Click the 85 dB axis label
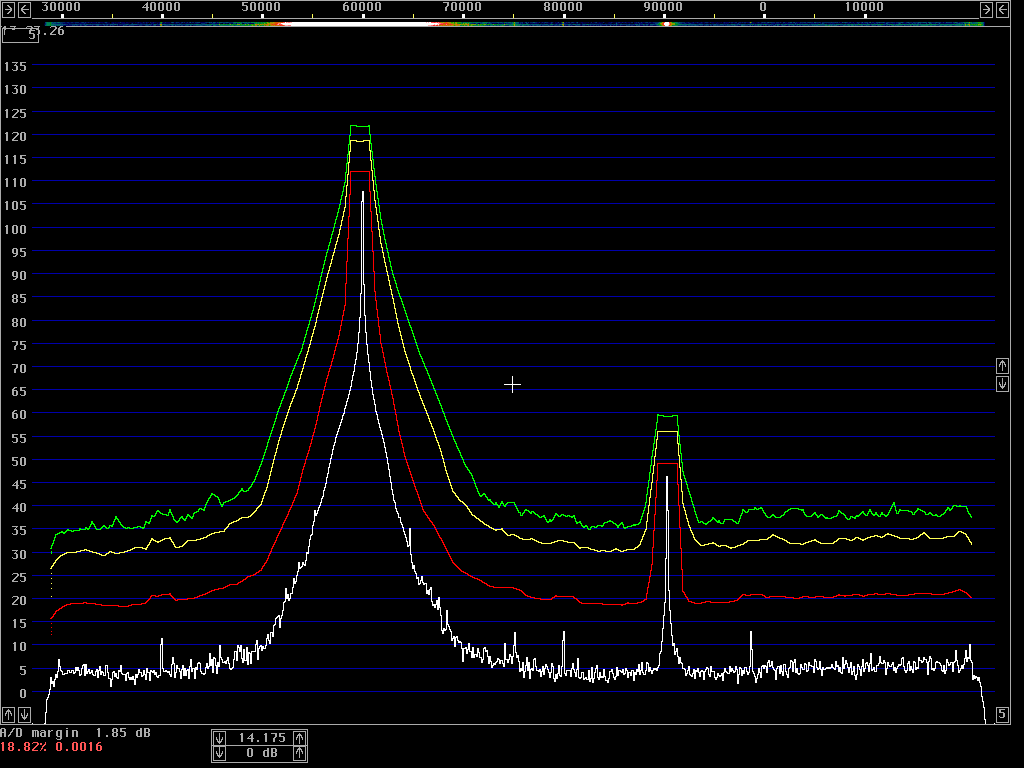Image resolution: width=1024 pixels, height=768 pixels. point(19,298)
